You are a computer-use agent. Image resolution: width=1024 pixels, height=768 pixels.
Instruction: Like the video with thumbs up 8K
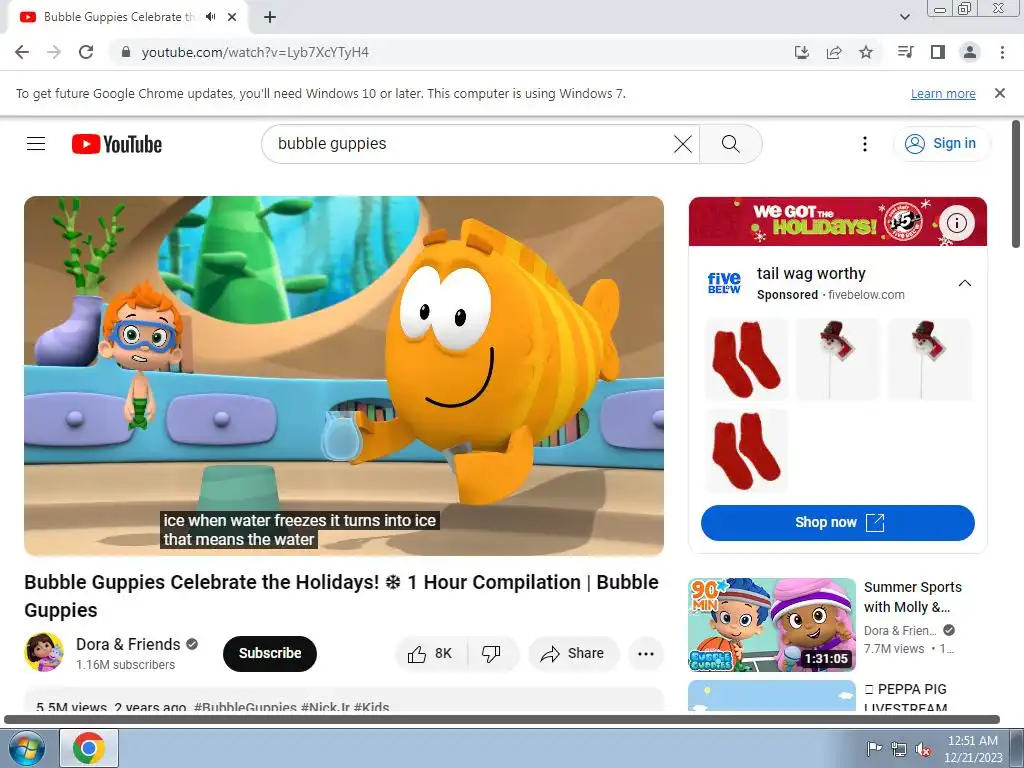coord(430,654)
